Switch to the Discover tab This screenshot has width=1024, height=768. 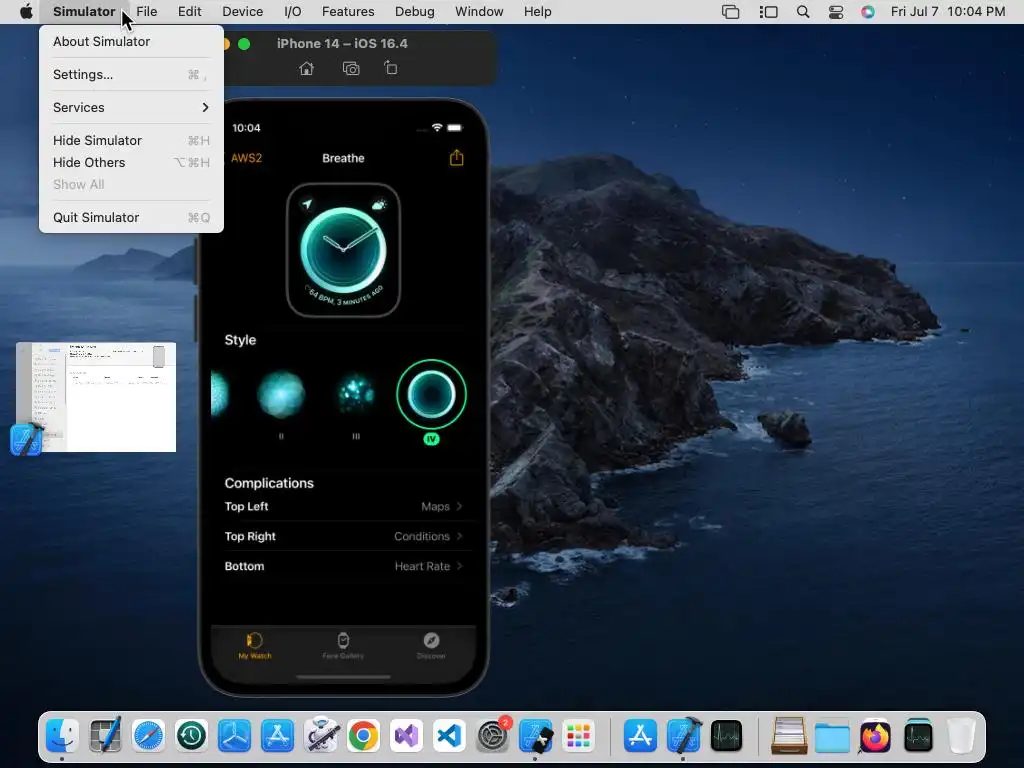(x=431, y=646)
